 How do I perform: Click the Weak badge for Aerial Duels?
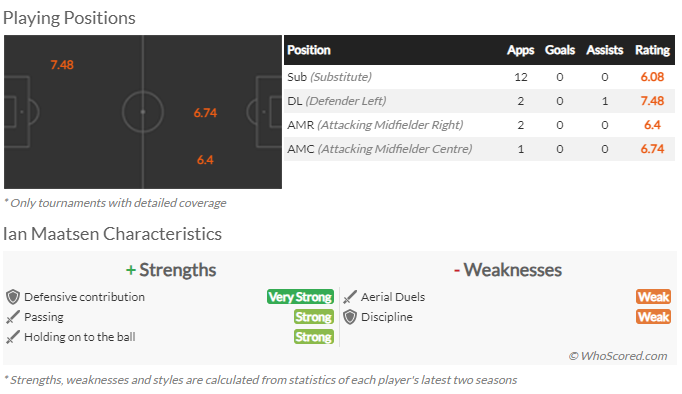click(x=653, y=297)
